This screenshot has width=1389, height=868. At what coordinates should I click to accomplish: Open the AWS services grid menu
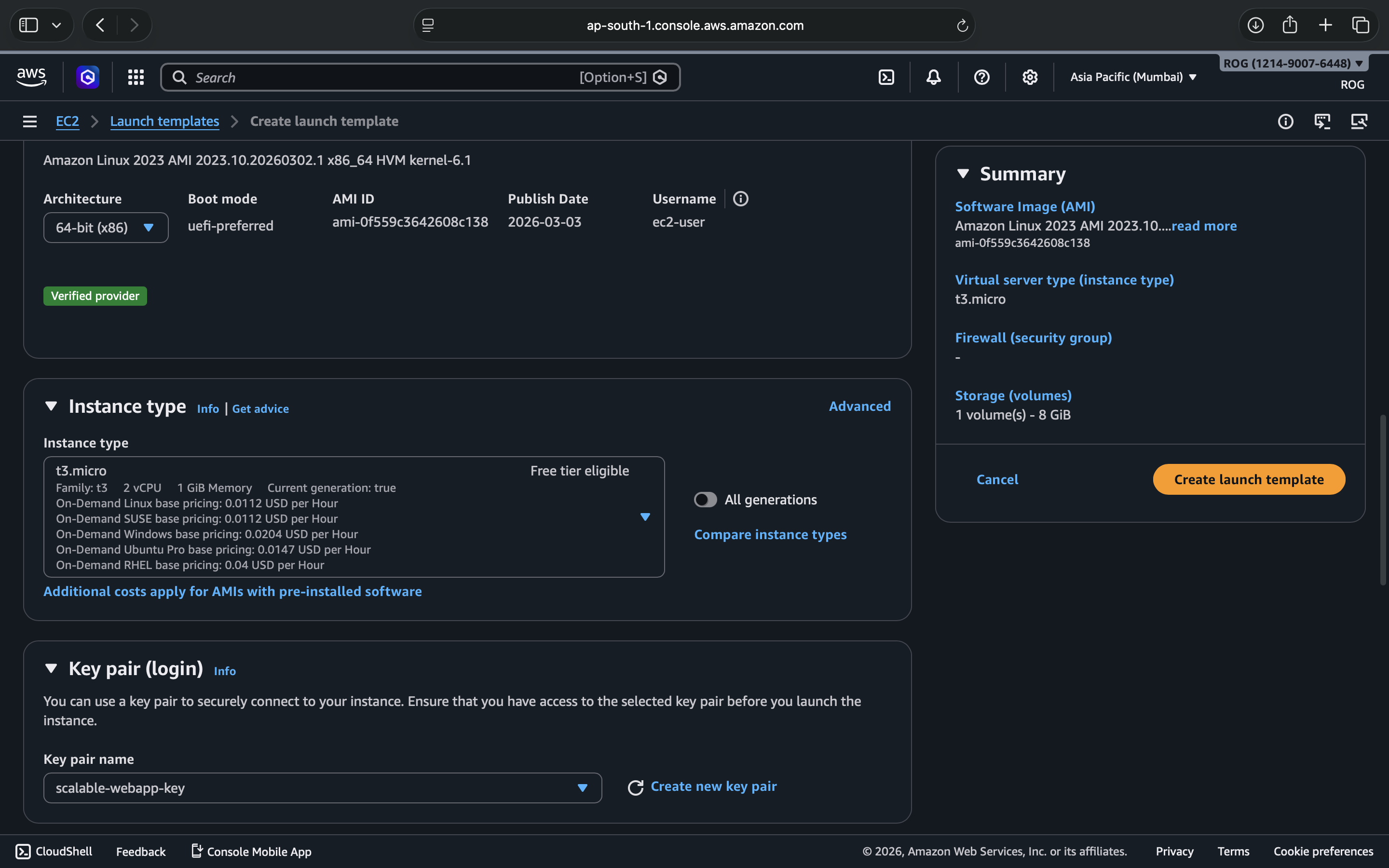tap(136, 77)
